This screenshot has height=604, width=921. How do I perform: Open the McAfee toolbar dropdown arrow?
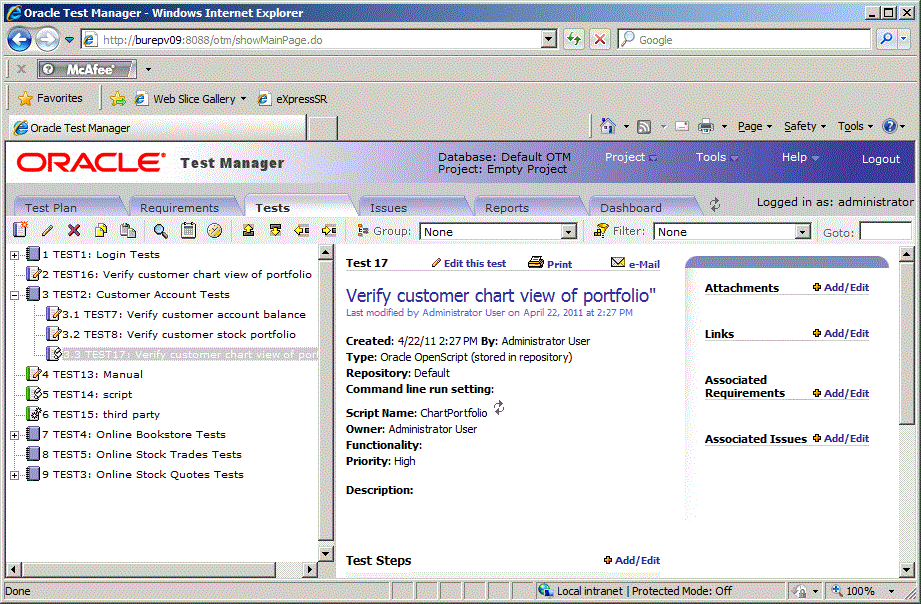tap(148, 69)
